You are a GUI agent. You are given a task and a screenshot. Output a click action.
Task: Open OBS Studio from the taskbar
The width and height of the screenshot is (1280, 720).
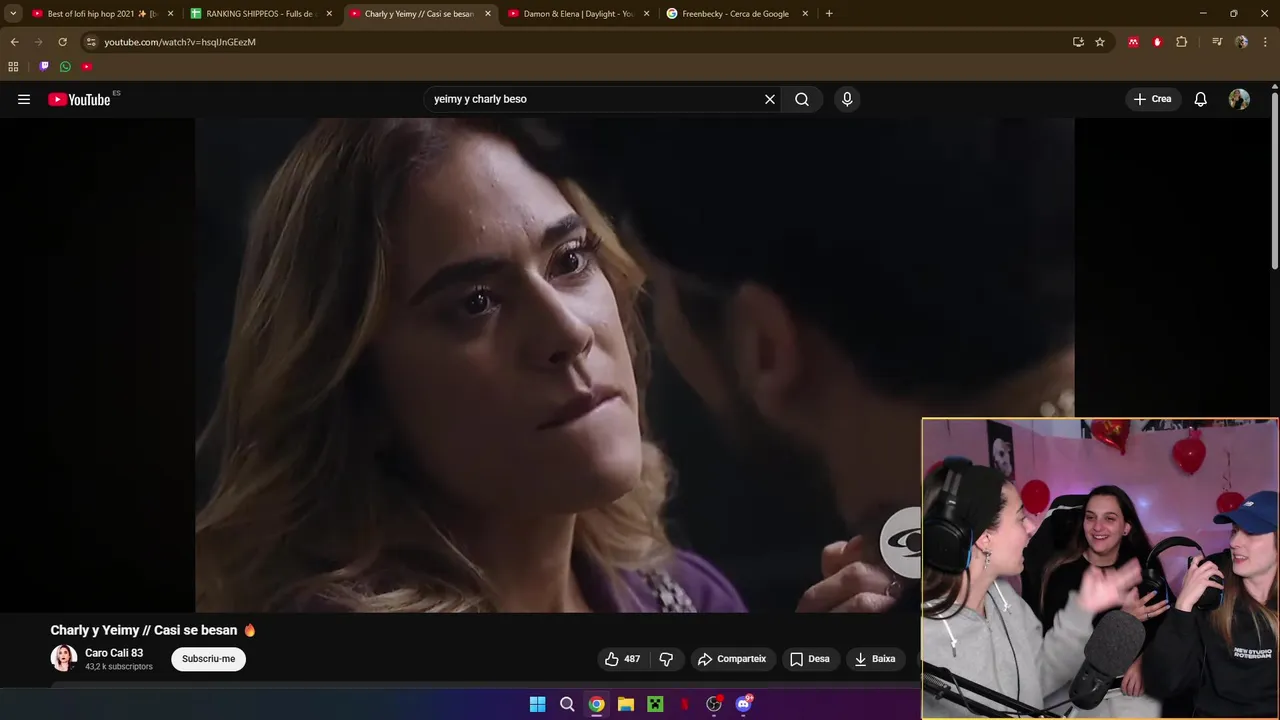point(714,704)
